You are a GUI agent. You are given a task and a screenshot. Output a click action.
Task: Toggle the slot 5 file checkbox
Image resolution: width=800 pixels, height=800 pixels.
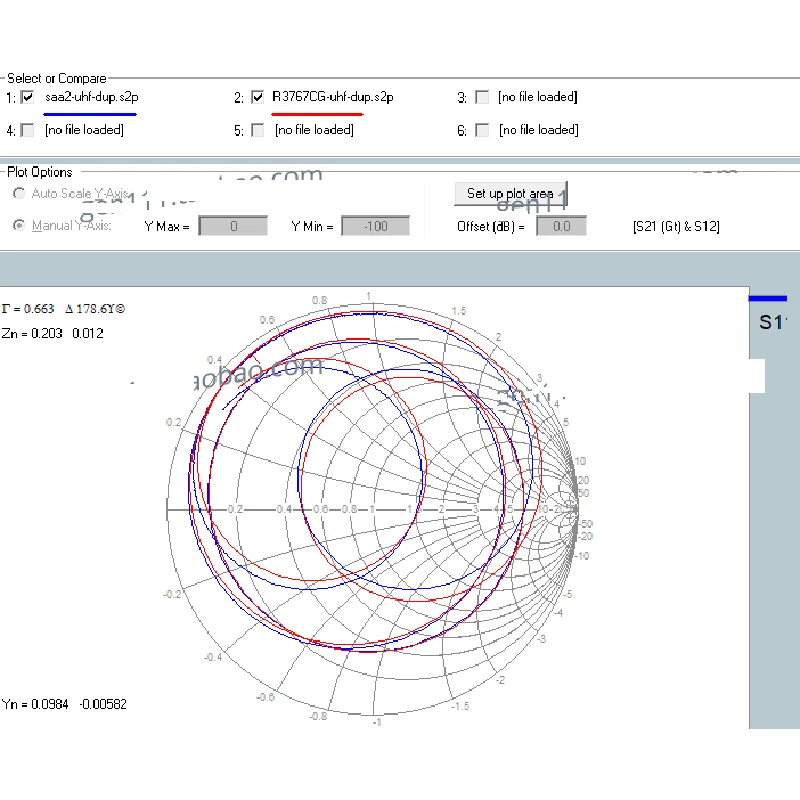coord(258,129)
